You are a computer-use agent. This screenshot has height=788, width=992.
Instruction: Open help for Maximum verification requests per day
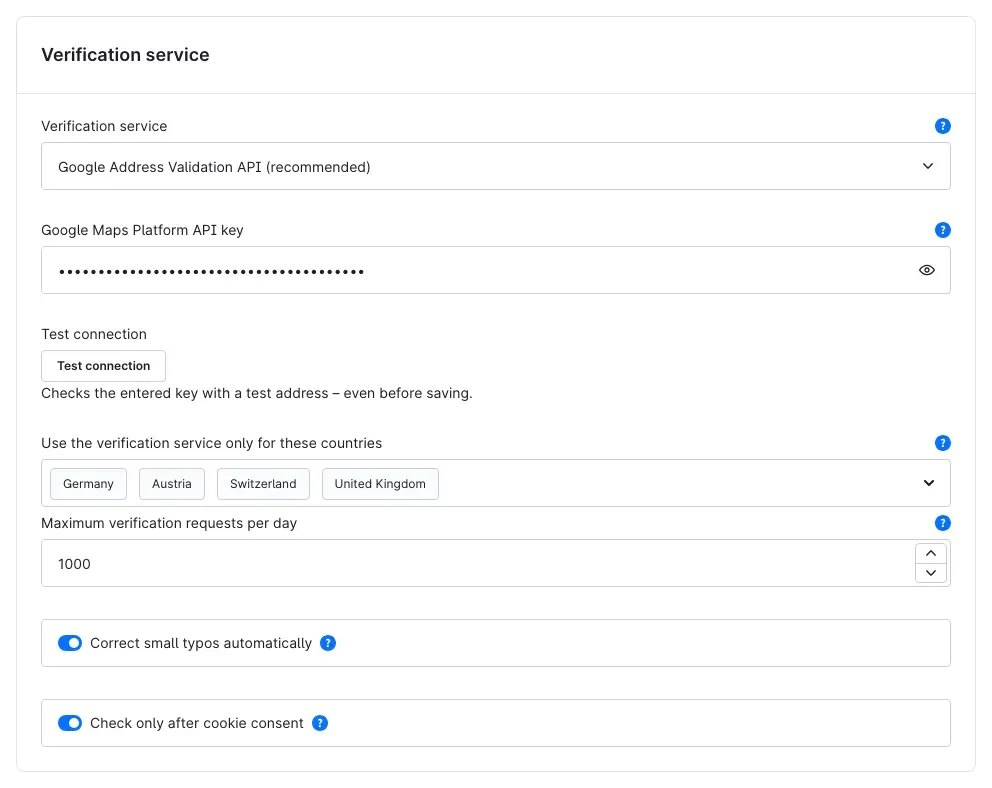942,523
